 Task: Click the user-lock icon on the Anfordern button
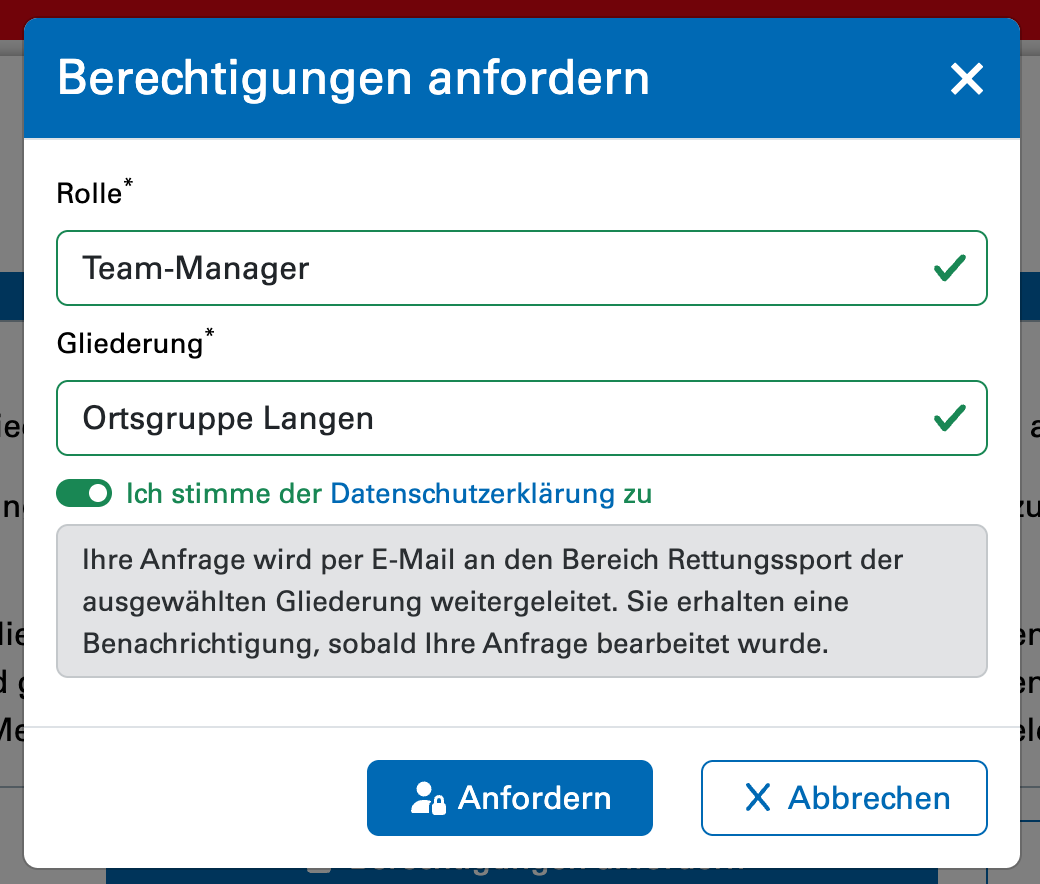pyautogui.click(x=428, y=798)
